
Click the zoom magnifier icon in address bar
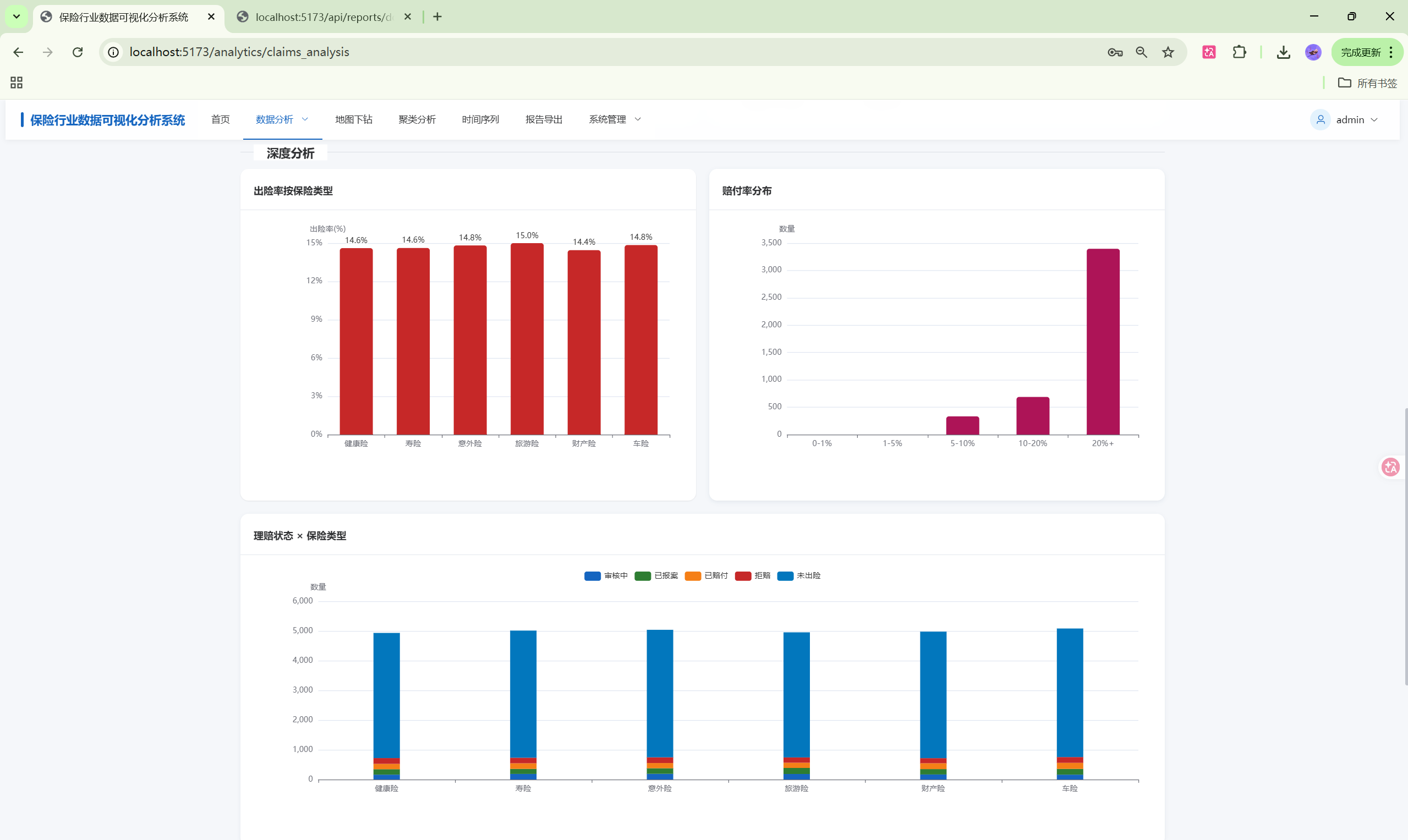[x=1141, y=52]
